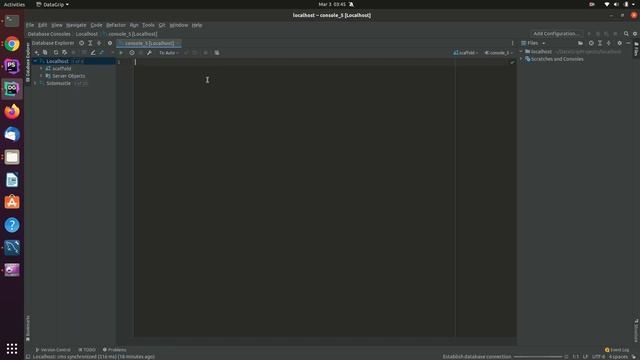Click the connection progress bar in status bar

(538, 357)
